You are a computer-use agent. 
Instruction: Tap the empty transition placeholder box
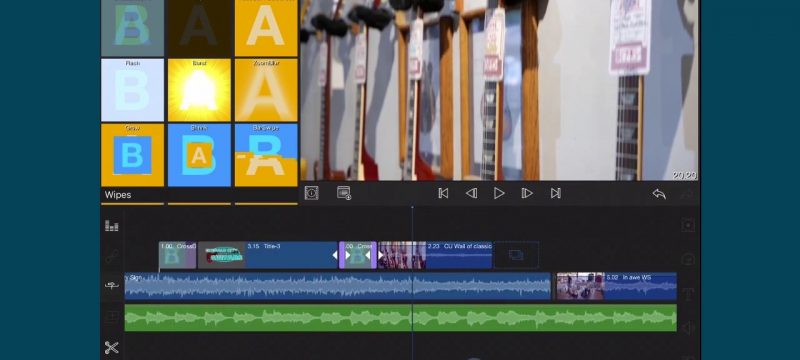click(x=516, y=255)
